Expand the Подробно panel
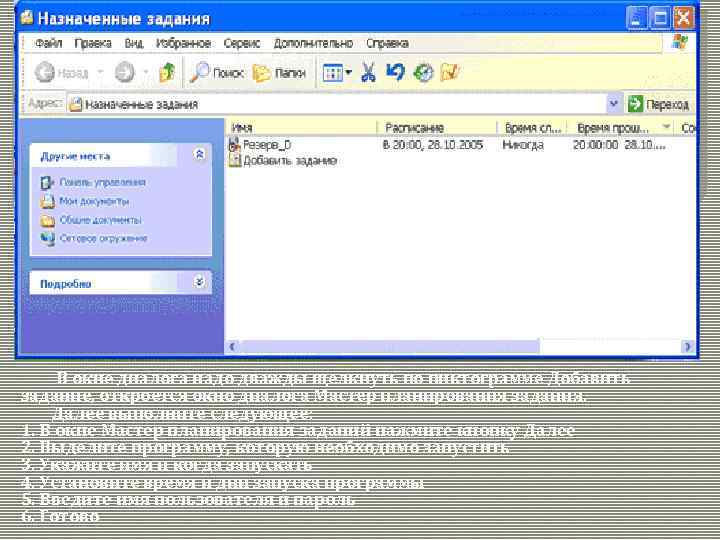The height and width of the screenshot is (540, 720). pyautogui.click(x=199, y=281)
